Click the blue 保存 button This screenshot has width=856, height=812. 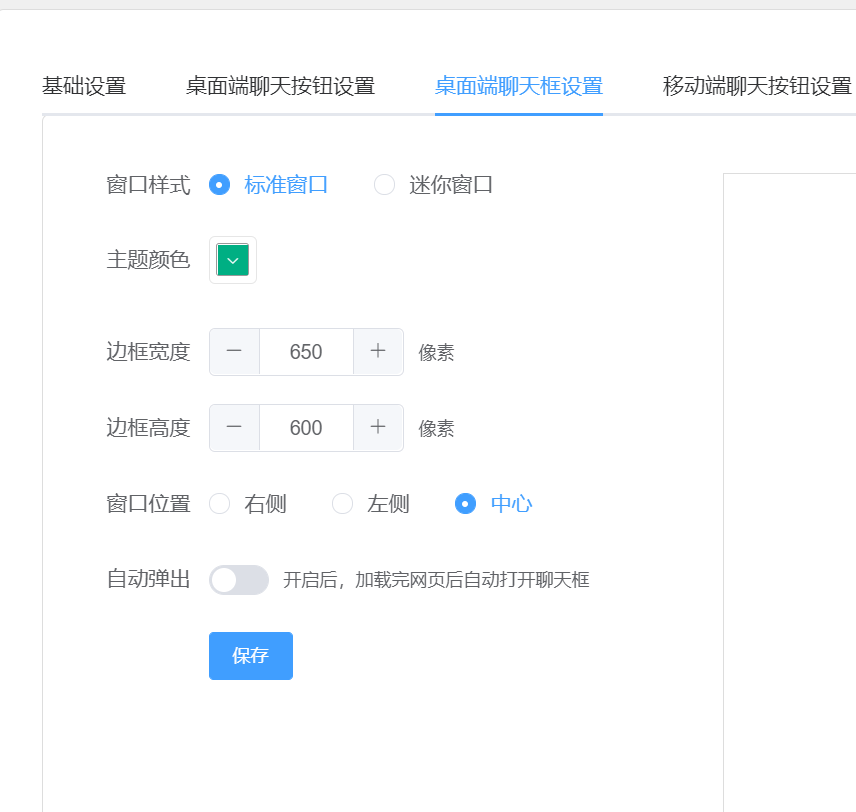click(251, 656)
